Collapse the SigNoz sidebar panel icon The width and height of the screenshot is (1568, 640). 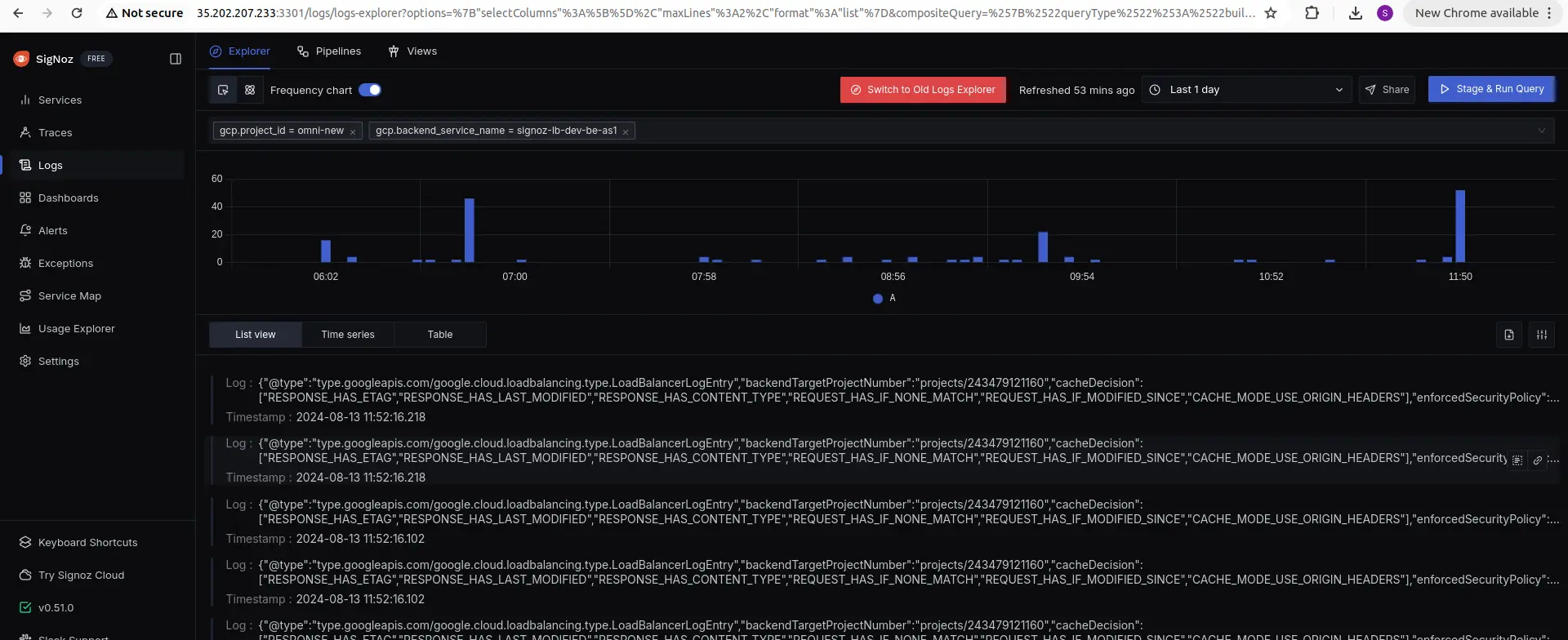click(x=175, y=59)
